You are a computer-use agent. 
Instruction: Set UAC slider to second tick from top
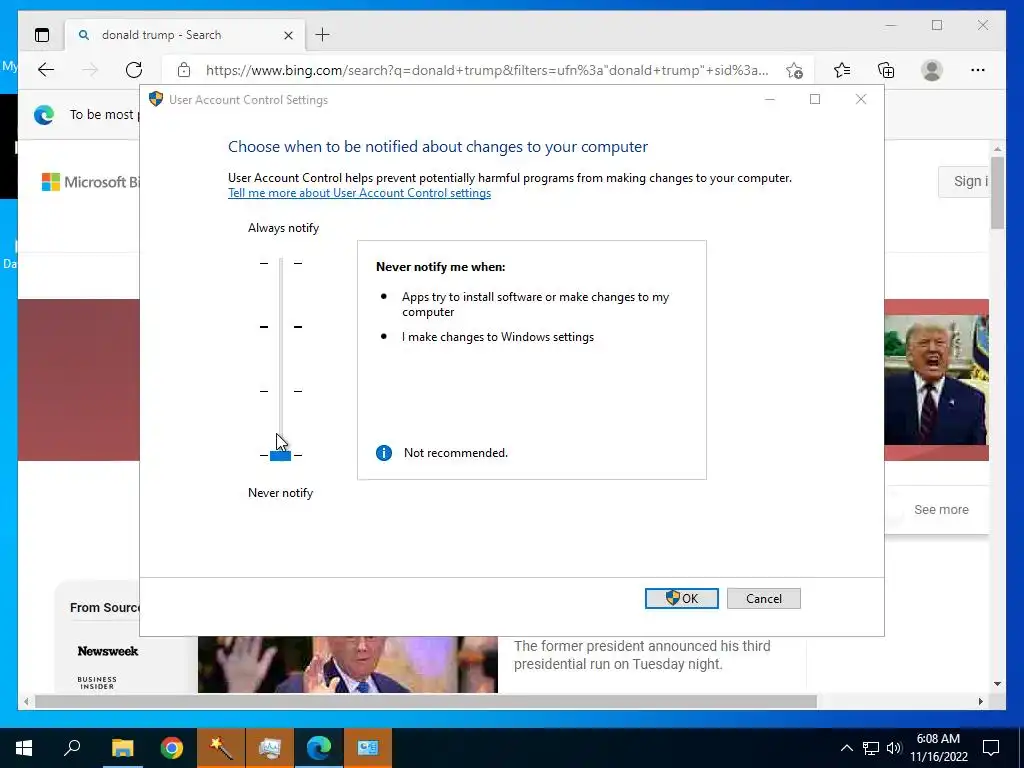click(x=281, y=327)
